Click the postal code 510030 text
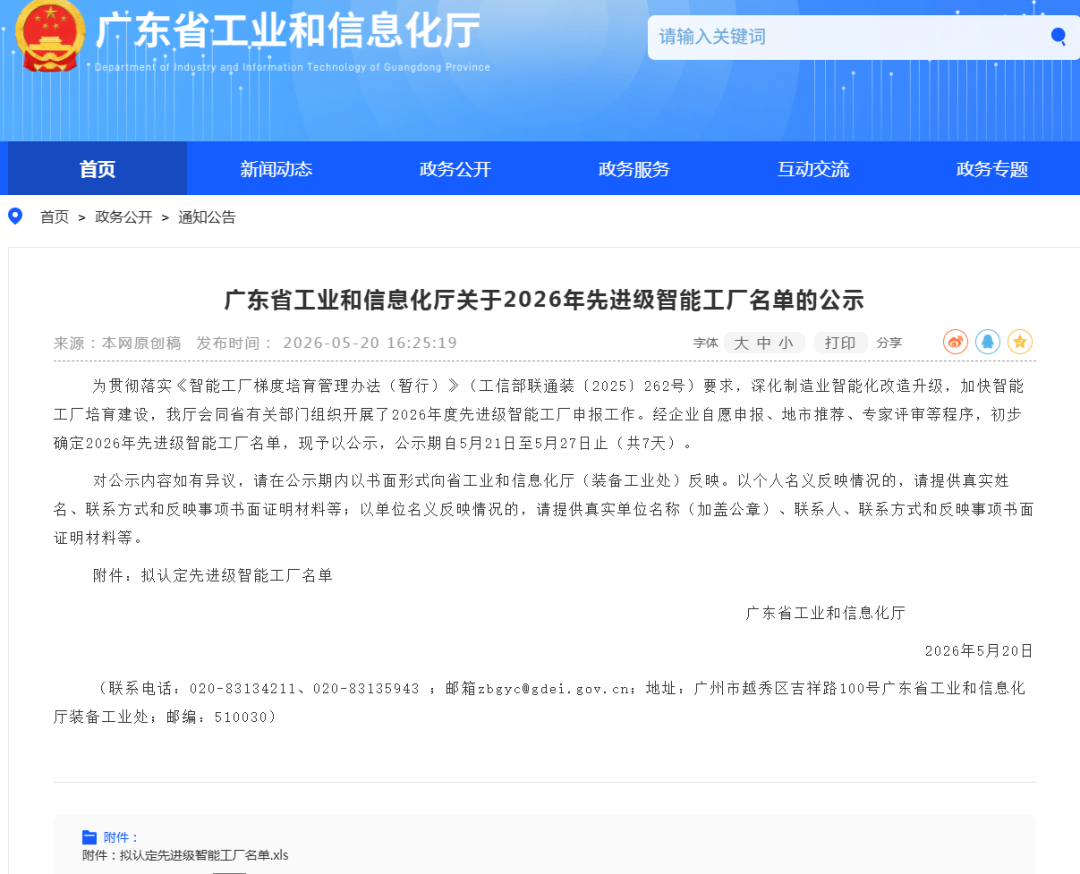Screen dimensions: 1080x874 pos(240,718)
